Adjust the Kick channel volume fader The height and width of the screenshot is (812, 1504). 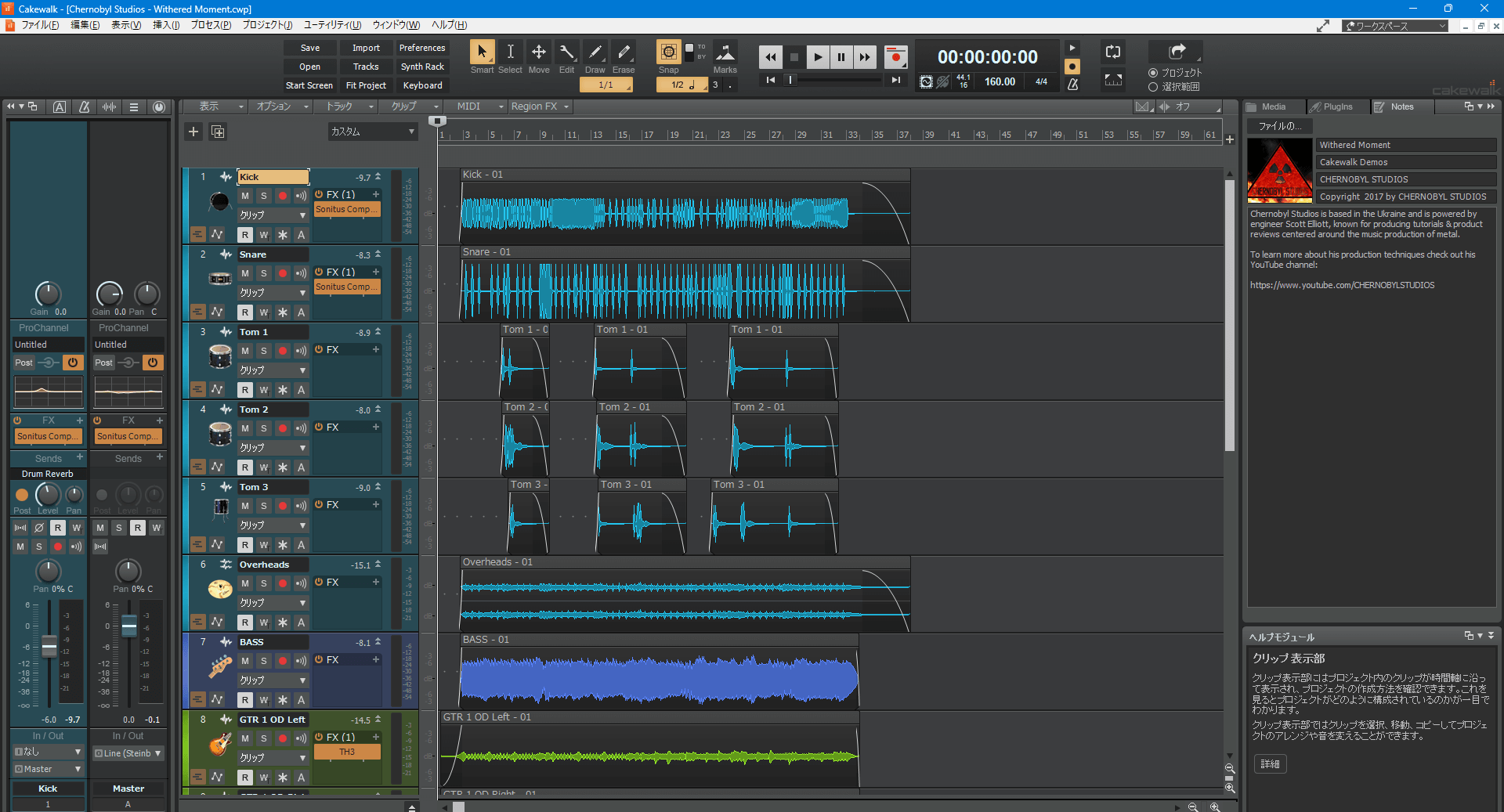49,646
